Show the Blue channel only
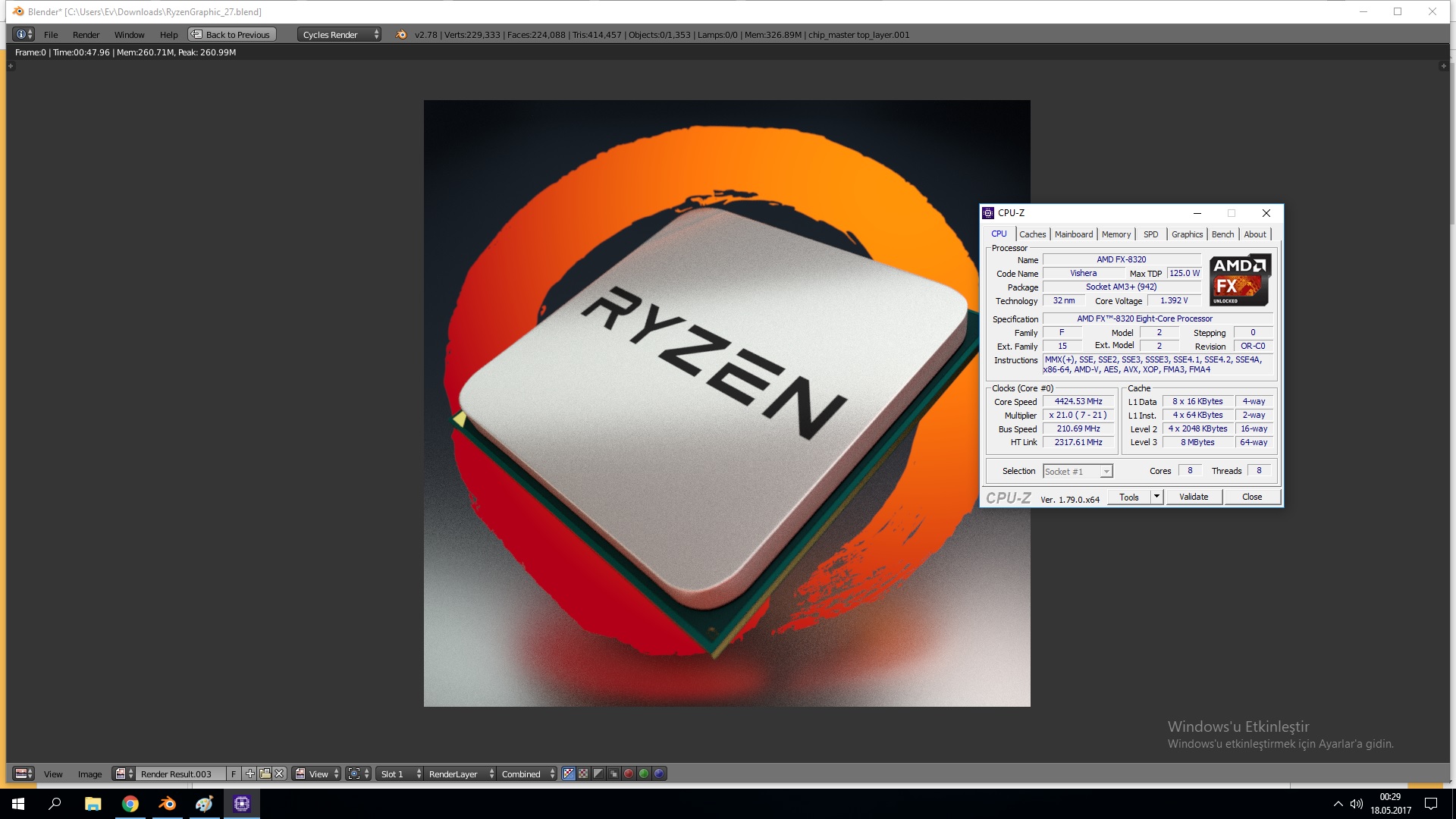This screenshot has height=819, width=1456. point(659,773)
